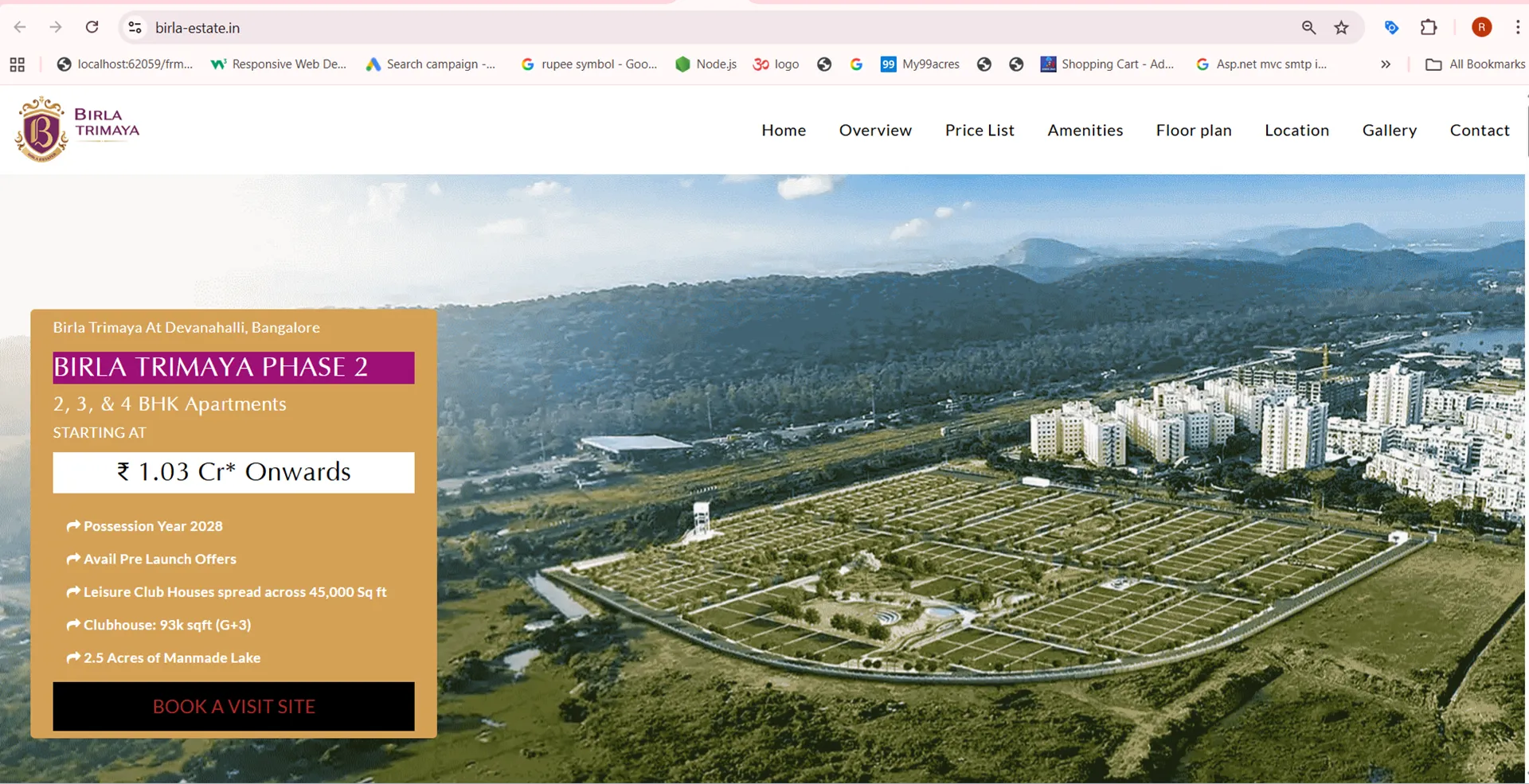Viewport: 1529px width, 784px height.
Task: Open the Chrome three-dot menu
Action: pos(1517,28)
